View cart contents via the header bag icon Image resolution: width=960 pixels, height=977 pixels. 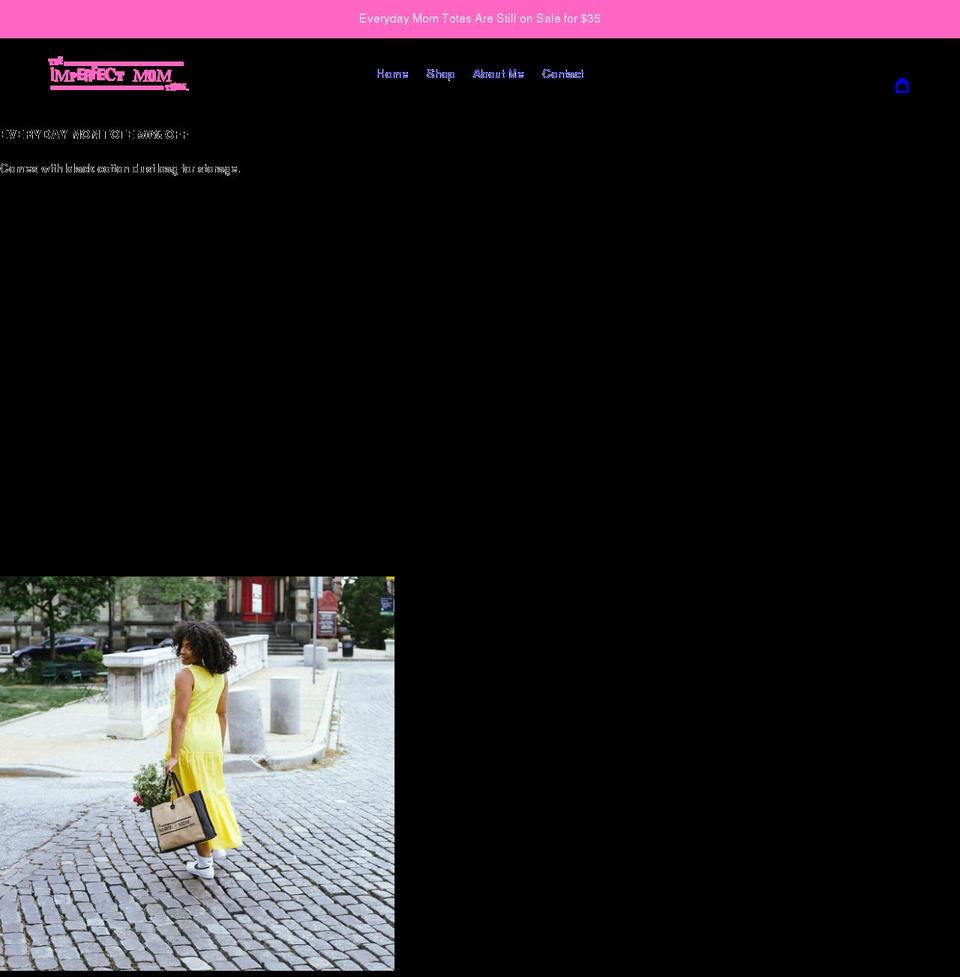902,86
